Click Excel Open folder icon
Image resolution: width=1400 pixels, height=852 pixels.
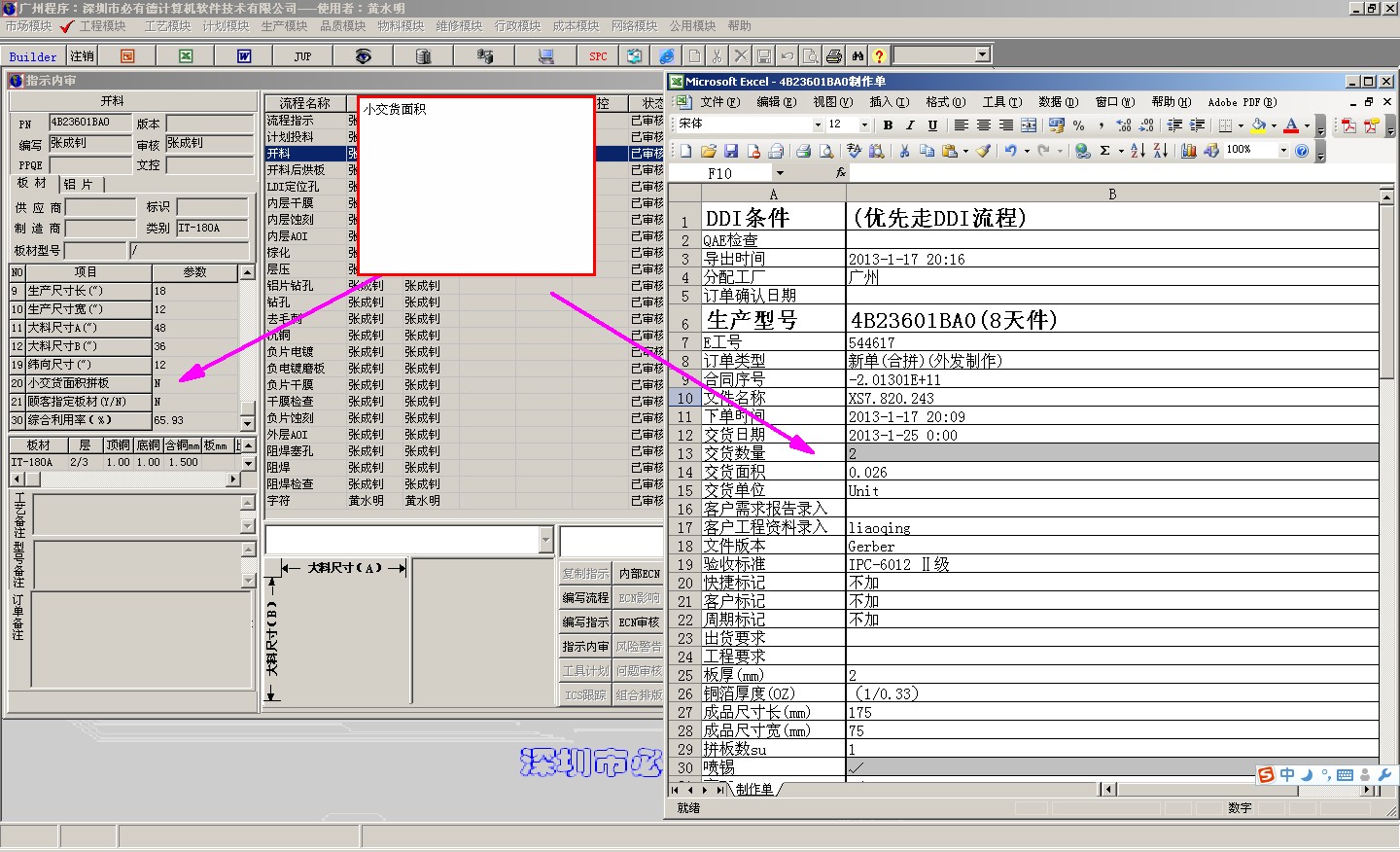click(709, 151)
